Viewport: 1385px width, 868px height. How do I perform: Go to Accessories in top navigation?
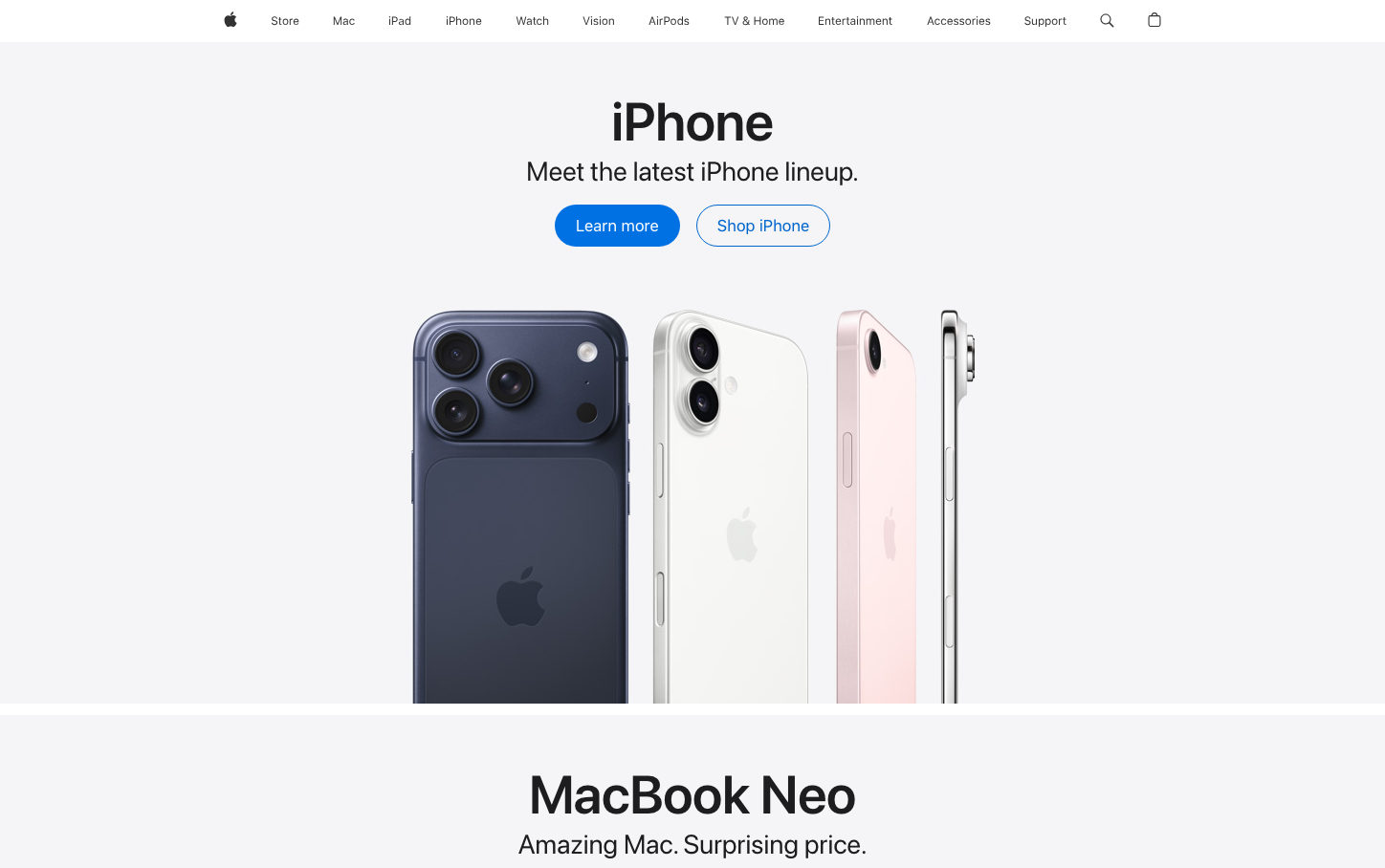(958, 21)
